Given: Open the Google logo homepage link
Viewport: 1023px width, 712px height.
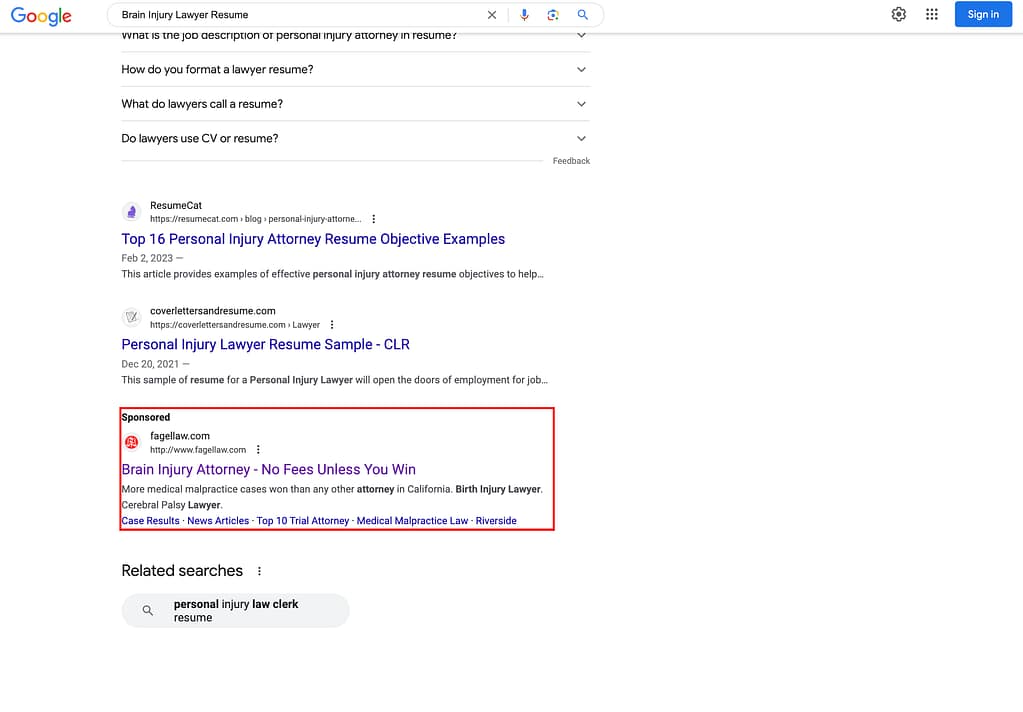Looking at the screenshot, I should pyautogui.click(x=41, y=16).
